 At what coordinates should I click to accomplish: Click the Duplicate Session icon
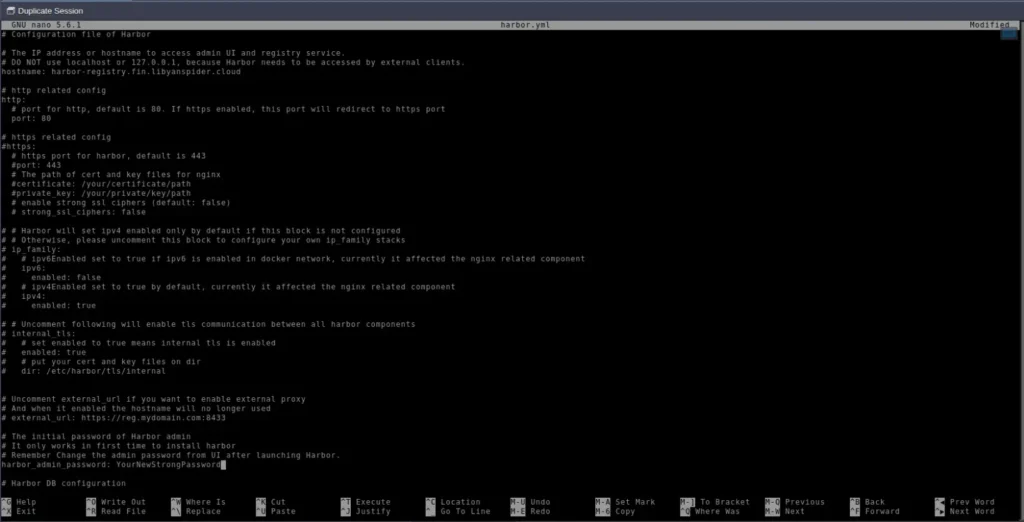click(9, 9)
